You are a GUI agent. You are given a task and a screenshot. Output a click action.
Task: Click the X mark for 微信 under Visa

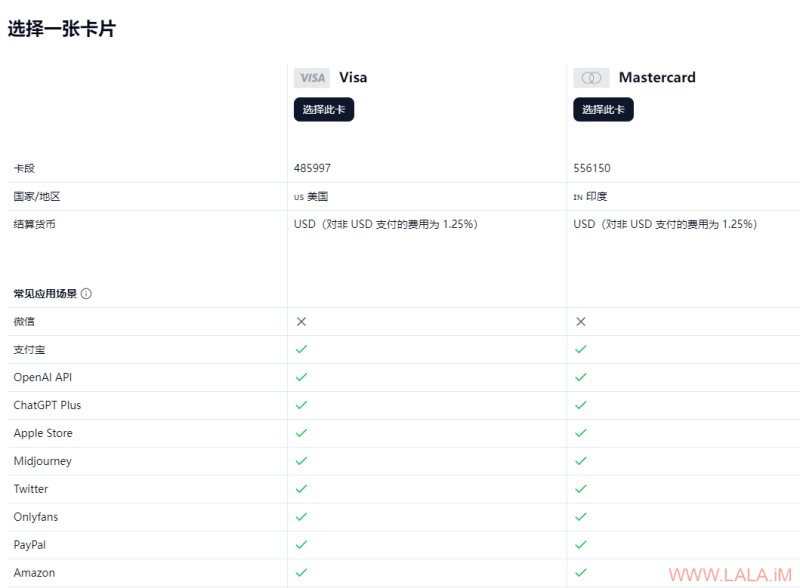tap(302, 322)
